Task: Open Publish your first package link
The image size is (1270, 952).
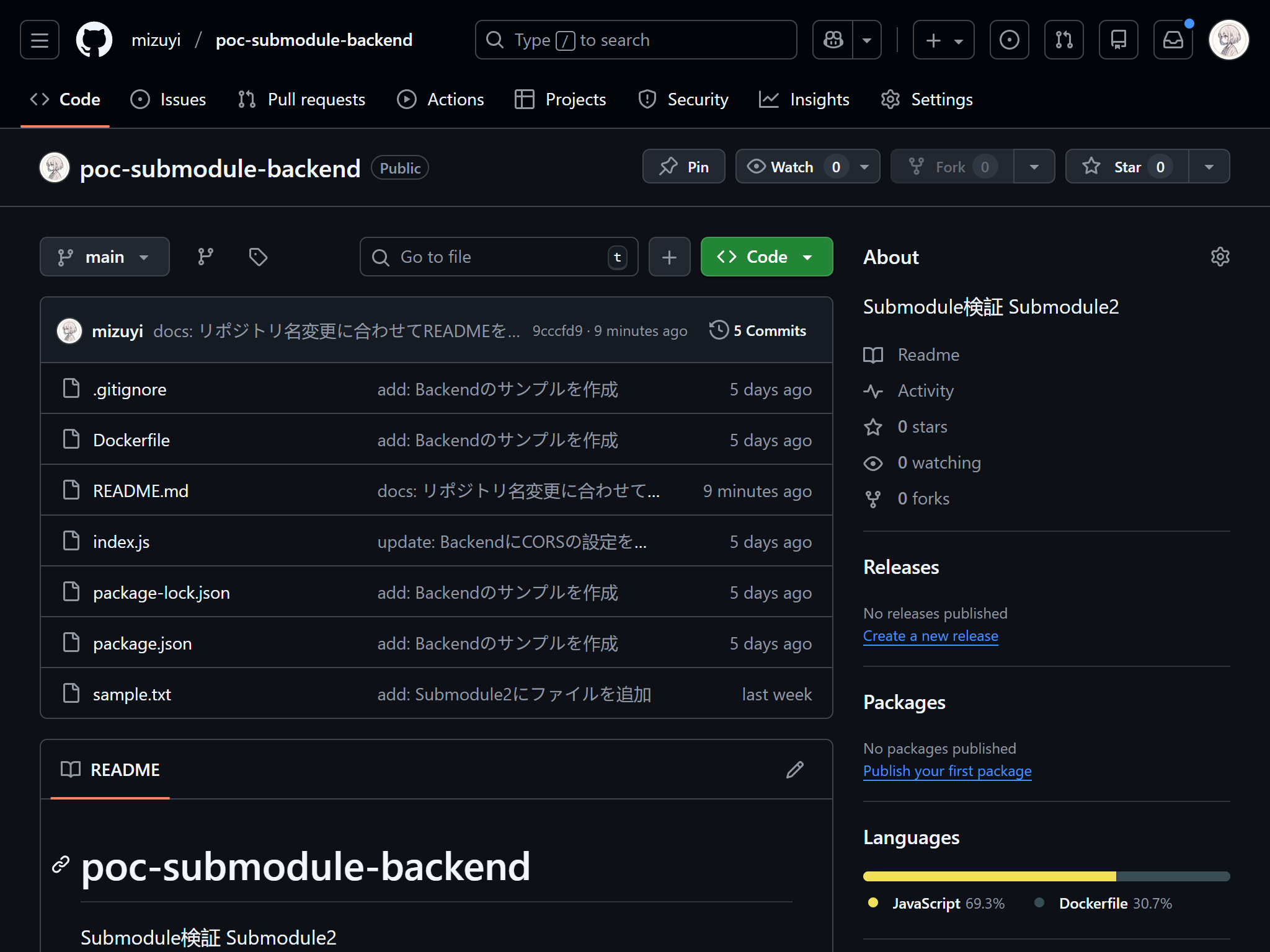Action: [x=947, y=770]
